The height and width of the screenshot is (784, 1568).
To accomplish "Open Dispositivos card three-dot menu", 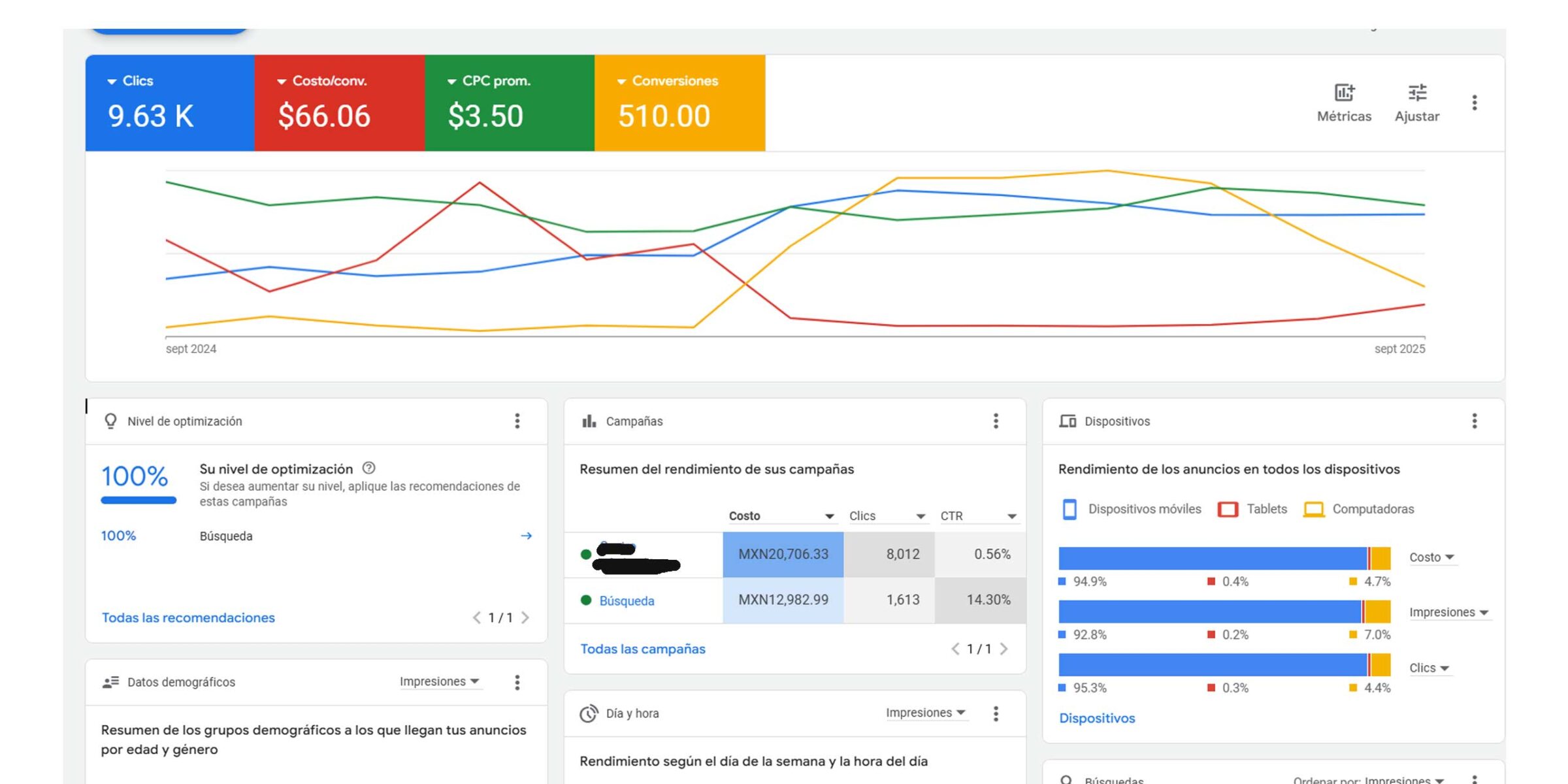I will coord(1474,421).
